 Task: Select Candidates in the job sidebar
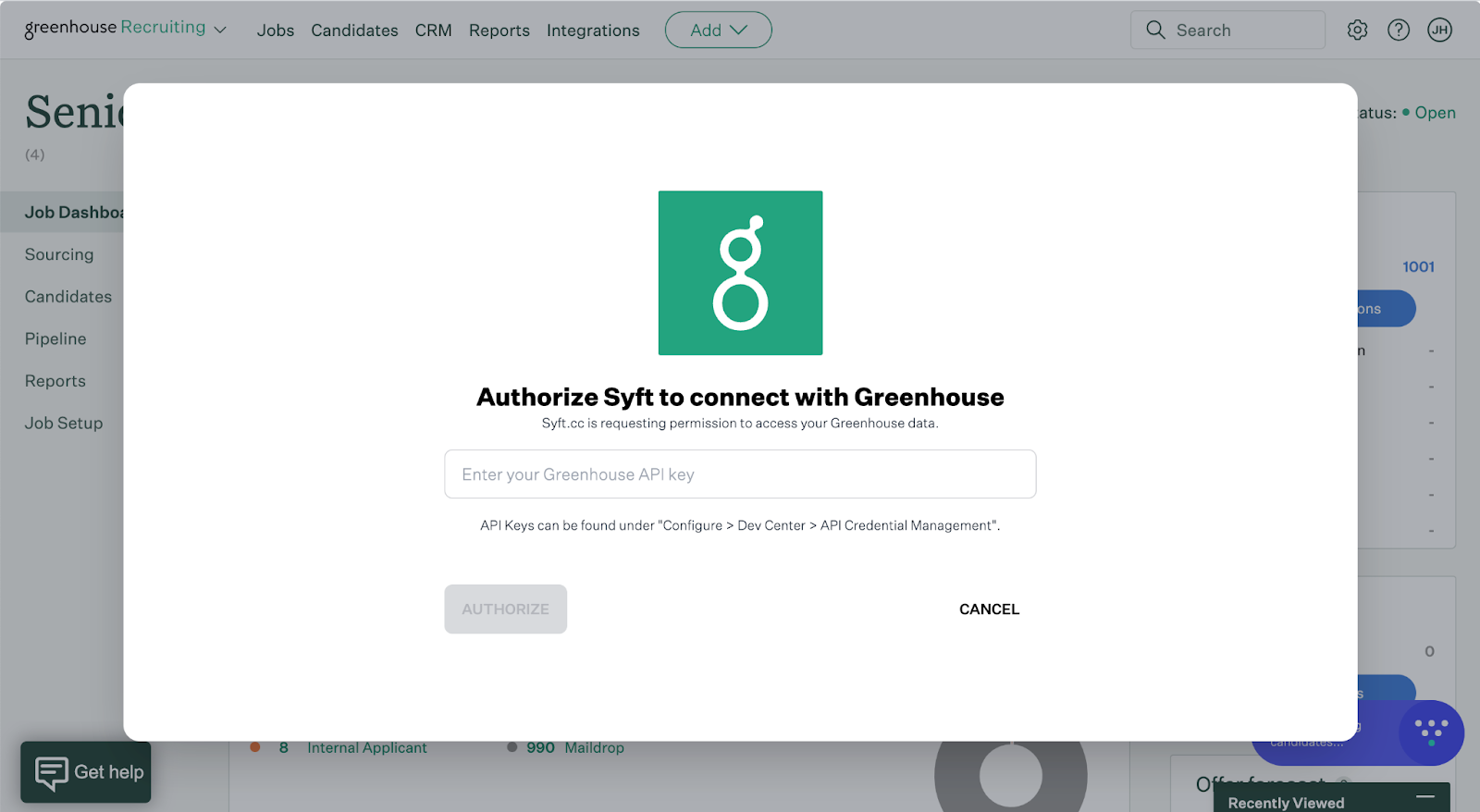68,297
